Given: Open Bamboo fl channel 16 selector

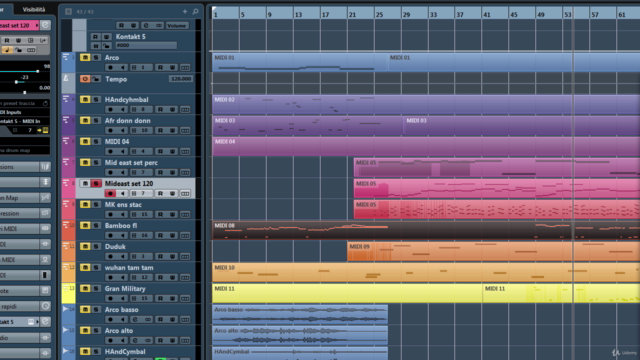Looking at the screenshot, I should click(141, 236).
